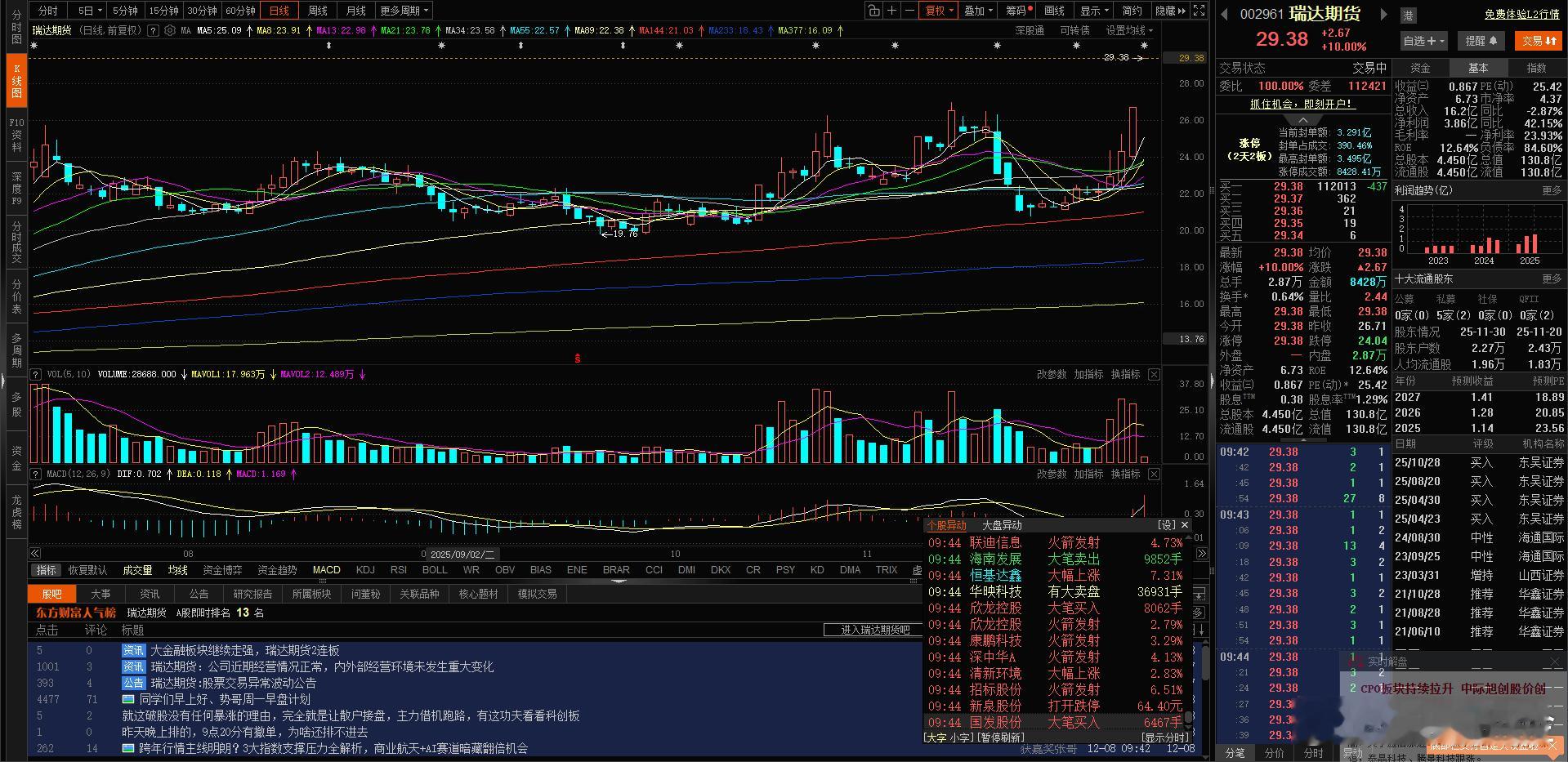This screenshot has height=762, width=1568.
Task: Go to next stock with right arrow
Action: tap(1383, 14)
